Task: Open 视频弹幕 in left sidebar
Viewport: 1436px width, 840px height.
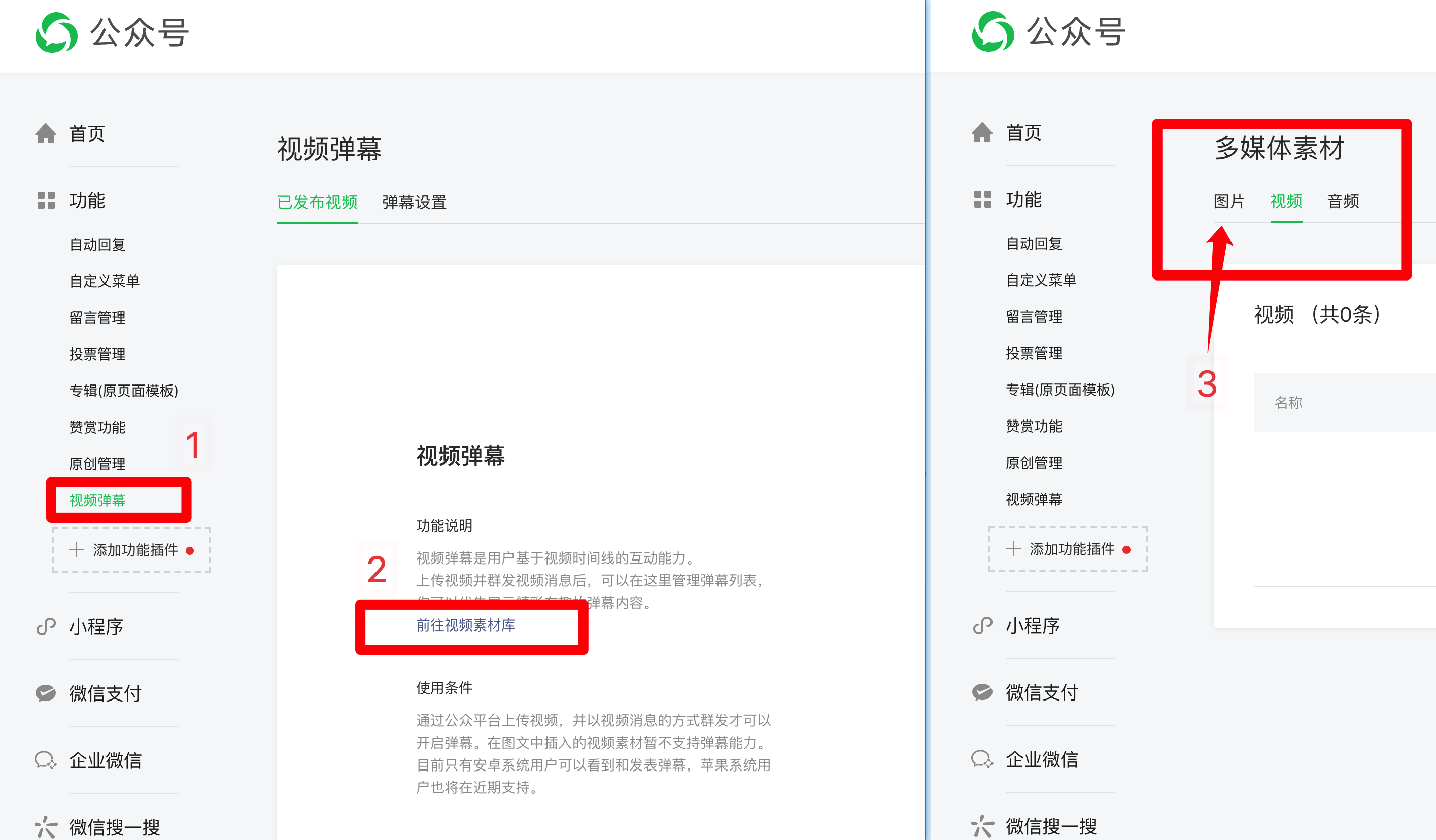Action: 97,500
